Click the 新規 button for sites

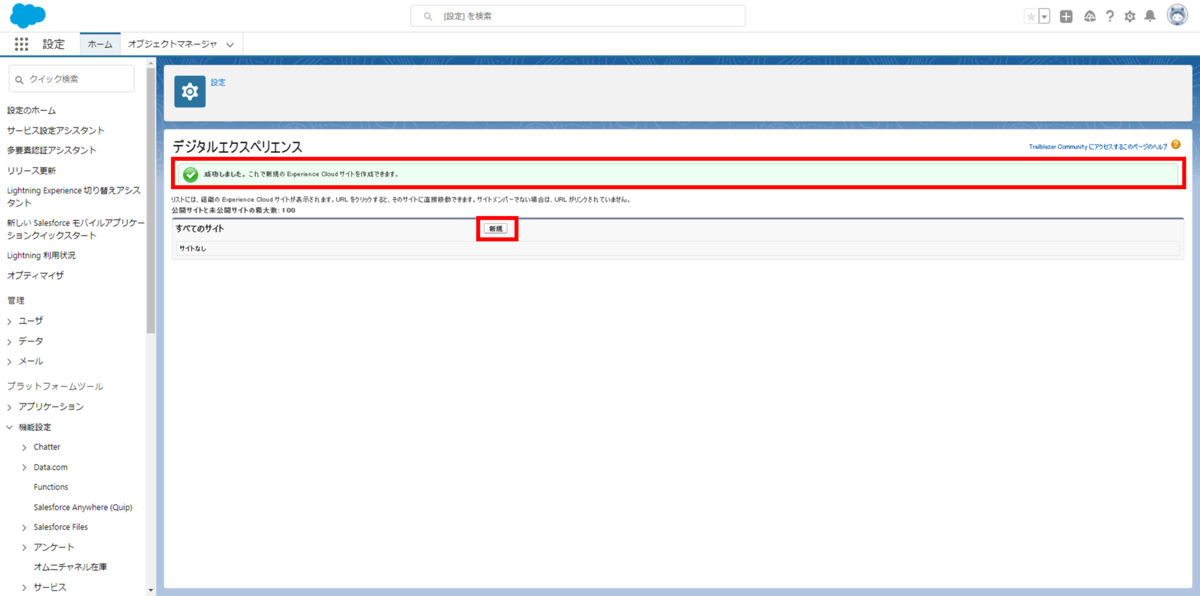496,229
